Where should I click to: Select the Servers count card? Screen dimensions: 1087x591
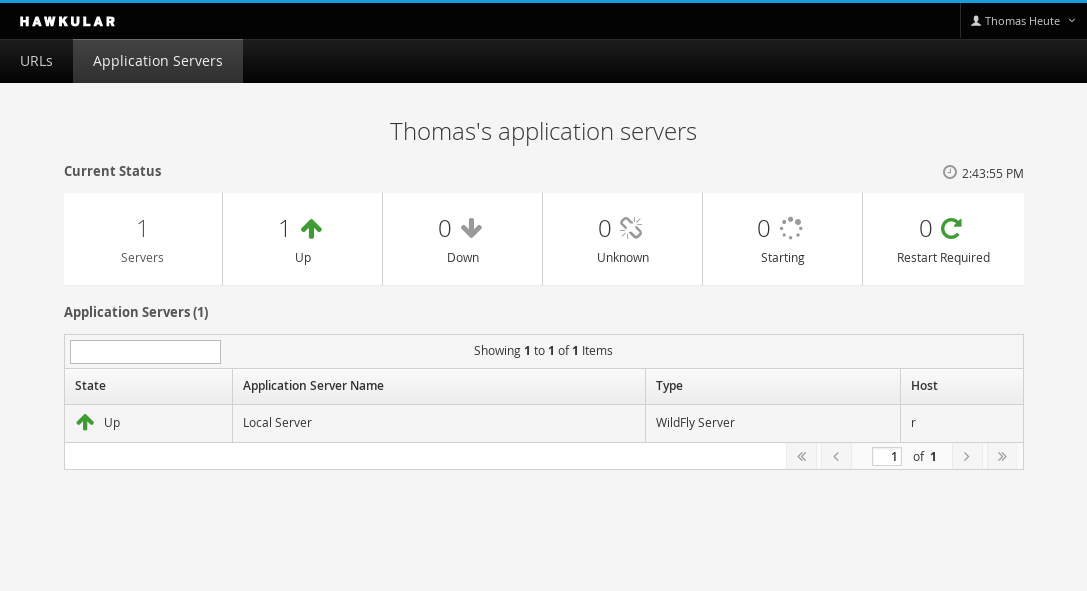click(143, 239)
